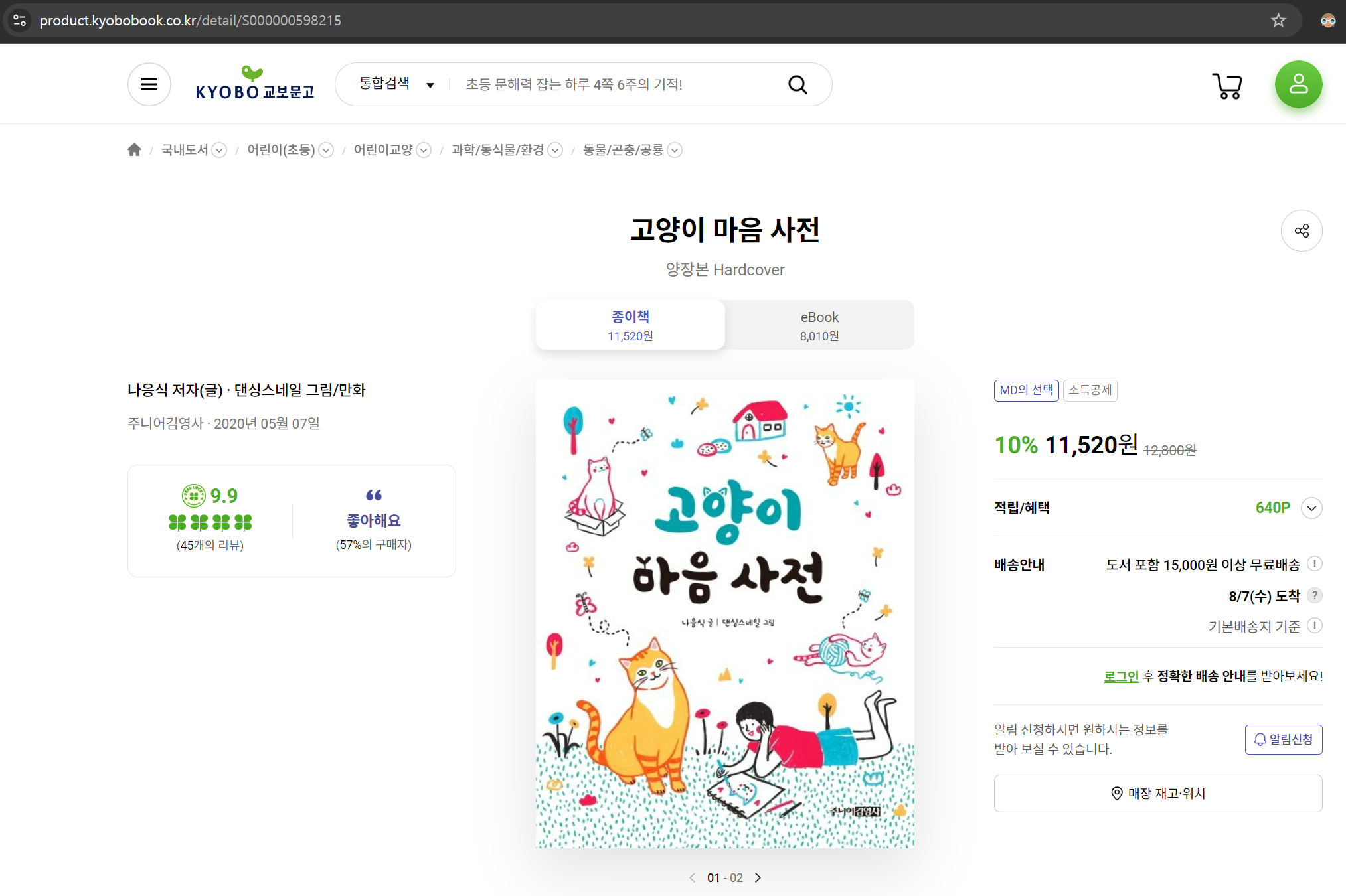Click the publication date 2020년 05월 07일

[266, 423]
